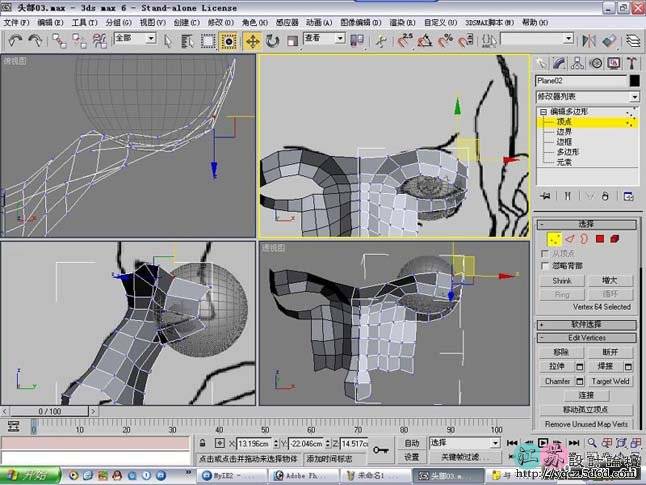The image size is (646, 485).
Task: Select Edge sub-object icon in 选择 rollout
Action: pyautogui.click(x=570, y=239)
